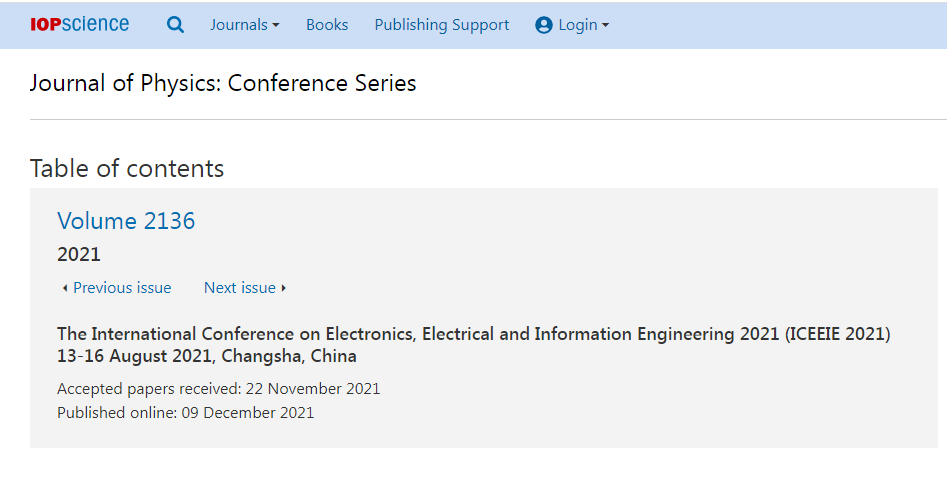
Task: Open the Volume 2136 link
Action: [x=126, y=221]
